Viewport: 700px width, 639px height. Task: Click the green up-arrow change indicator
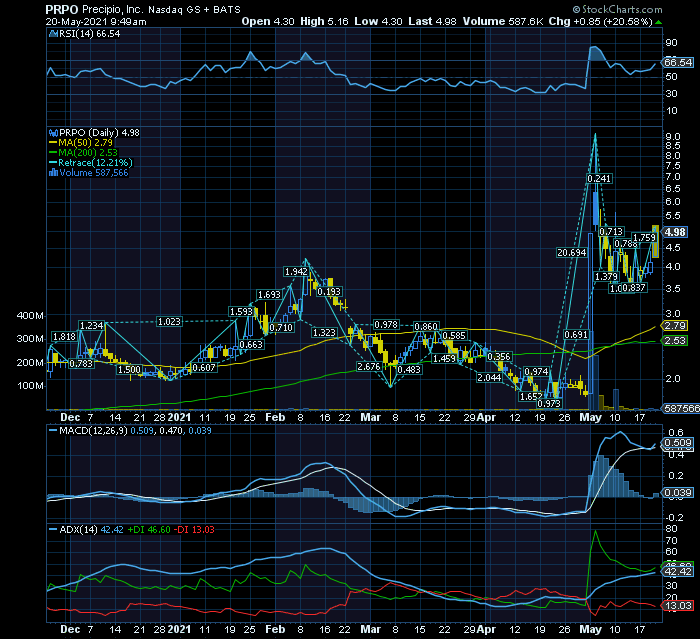(x=658, y=22)
